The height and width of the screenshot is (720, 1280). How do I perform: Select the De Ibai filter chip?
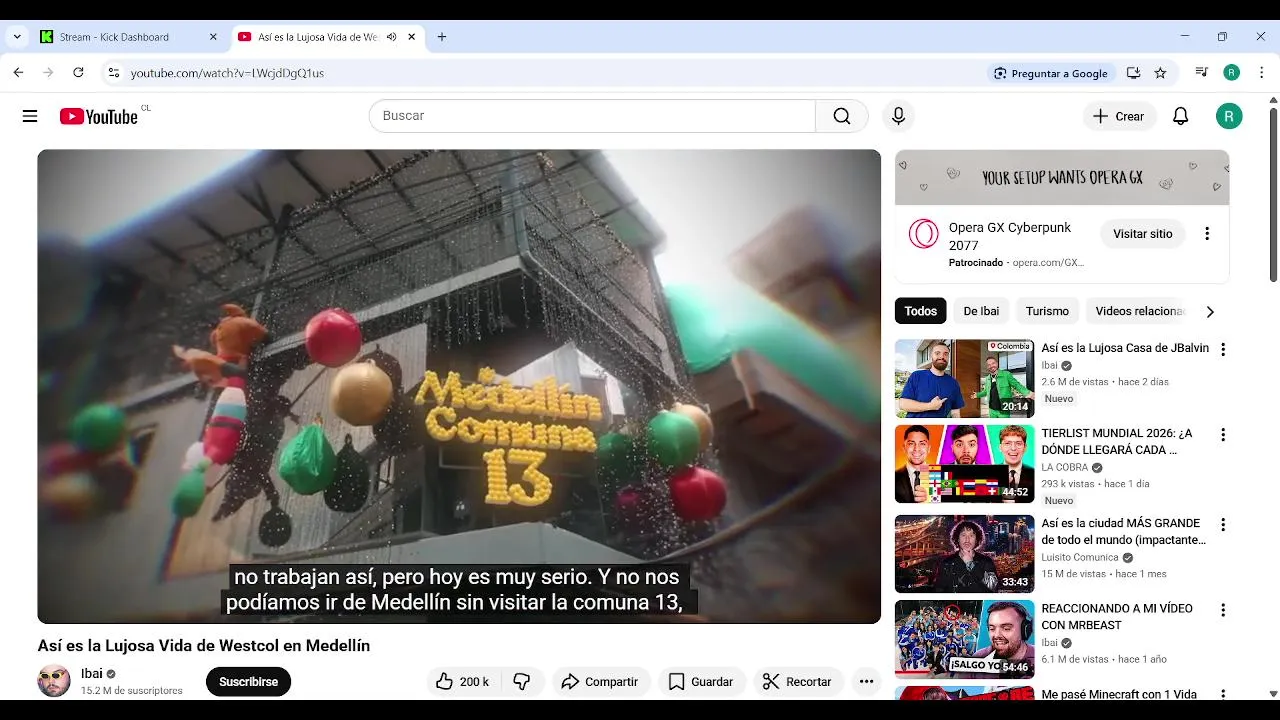pyautogui.click(x=981, y=311)
